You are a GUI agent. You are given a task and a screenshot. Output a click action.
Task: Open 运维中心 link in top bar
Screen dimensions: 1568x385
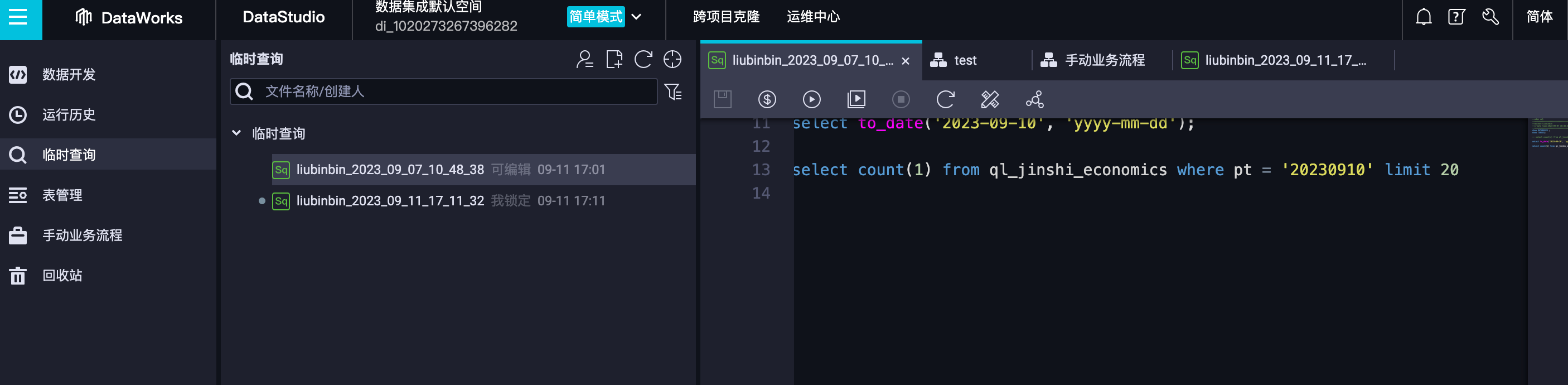tap(812, 17)
